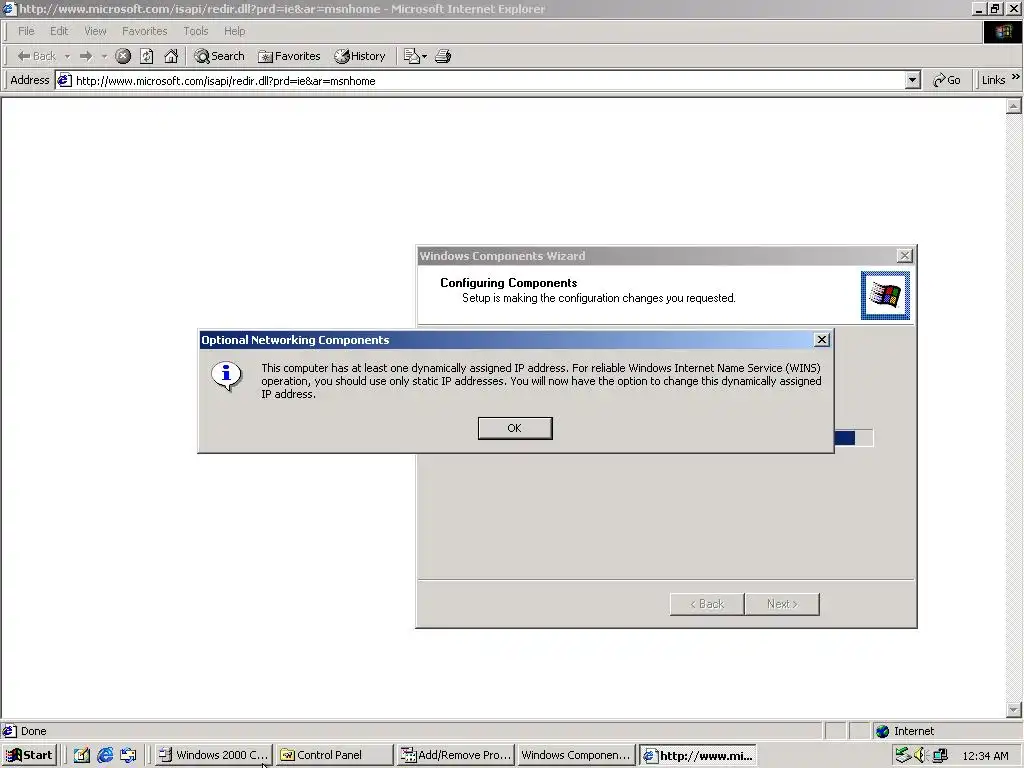The image size is (1024, 768).
Task: Switch to Add/Remove Pro... taskbar button
Action: click(x=456, y=755)
